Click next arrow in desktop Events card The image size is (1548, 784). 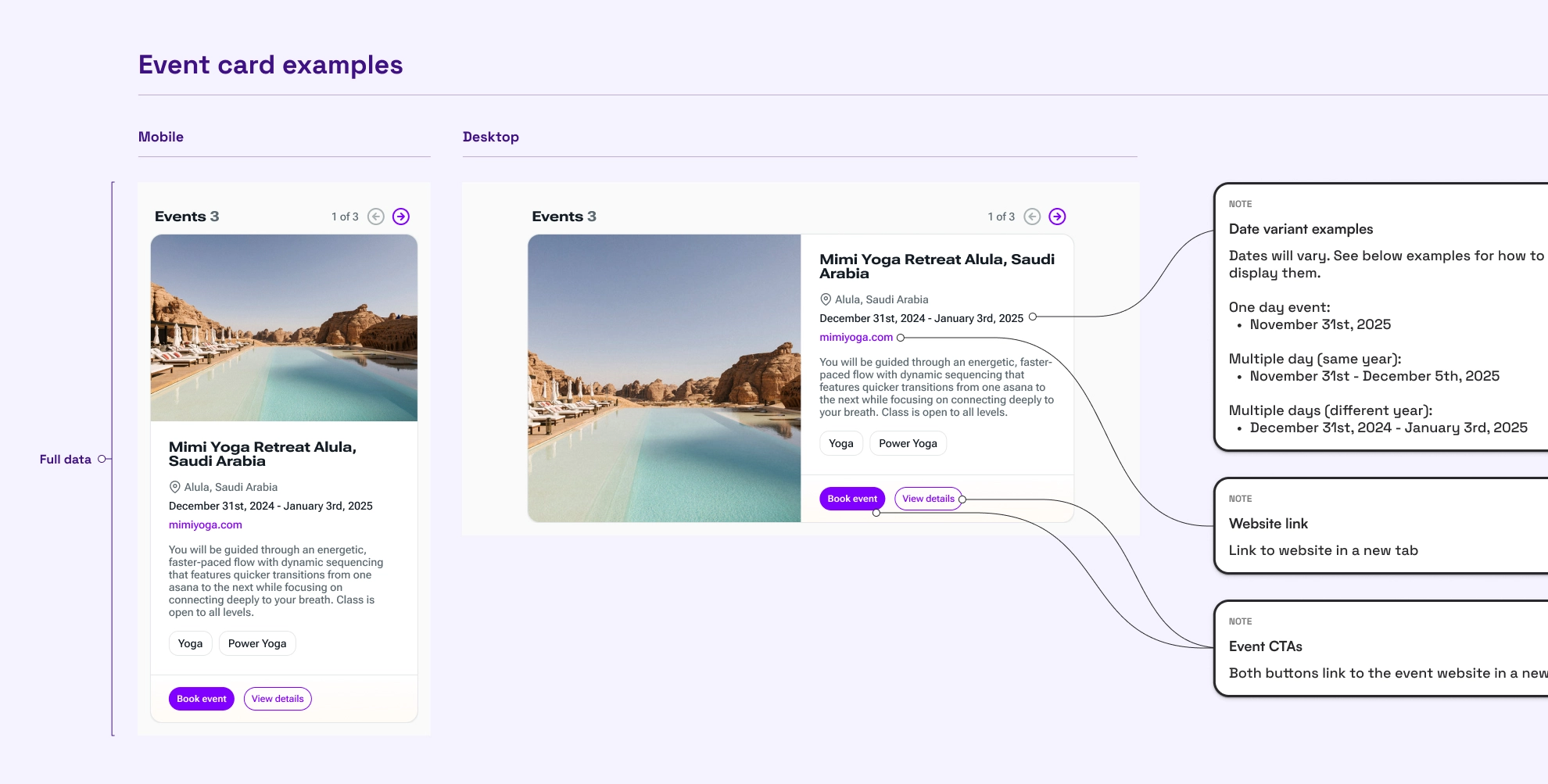coord(1057,217)
